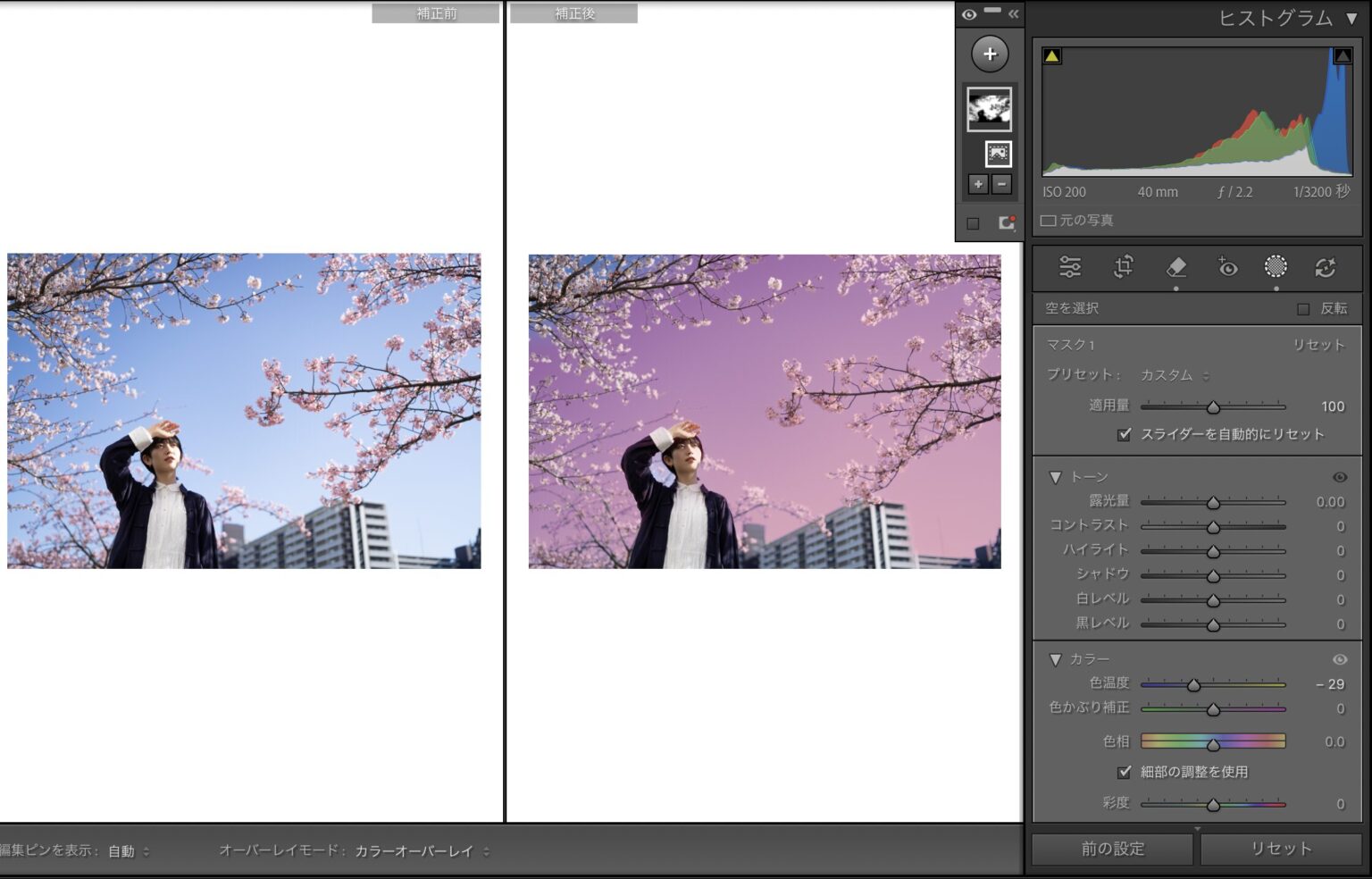This screenshot has height=879, width=1372.
Task: Open the Masking tool
Action: [x=1276, y=266]
